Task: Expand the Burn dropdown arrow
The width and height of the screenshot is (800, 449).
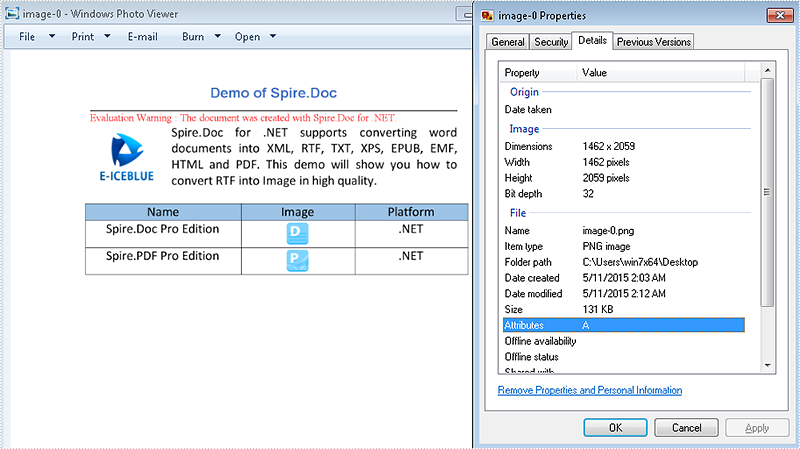Action: [x=217, y=36]
